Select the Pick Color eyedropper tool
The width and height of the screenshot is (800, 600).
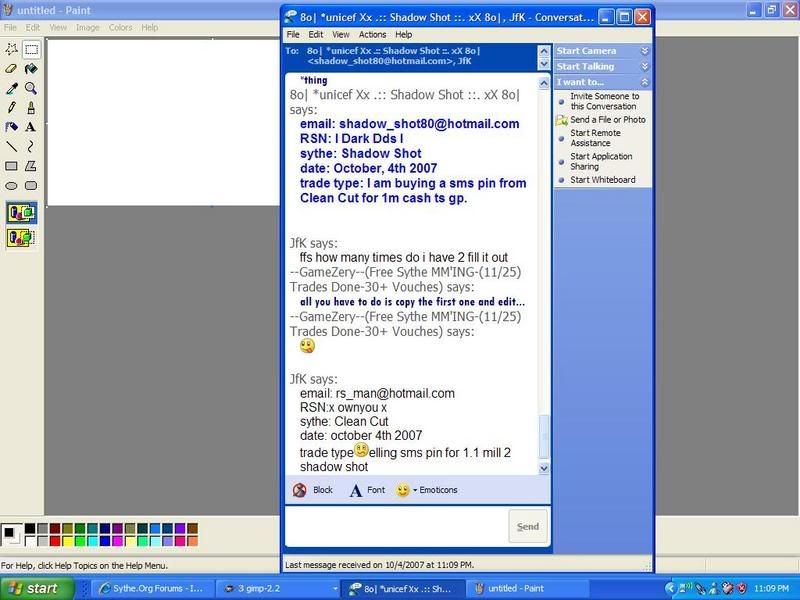coord(11,88)
